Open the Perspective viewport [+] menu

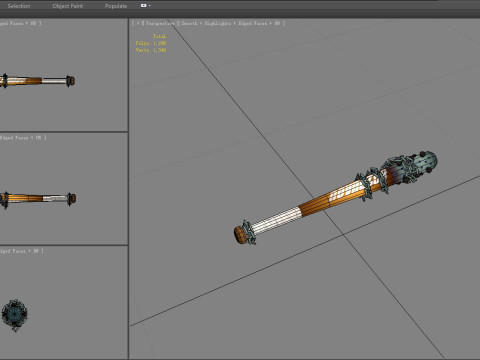click(138, 23)
